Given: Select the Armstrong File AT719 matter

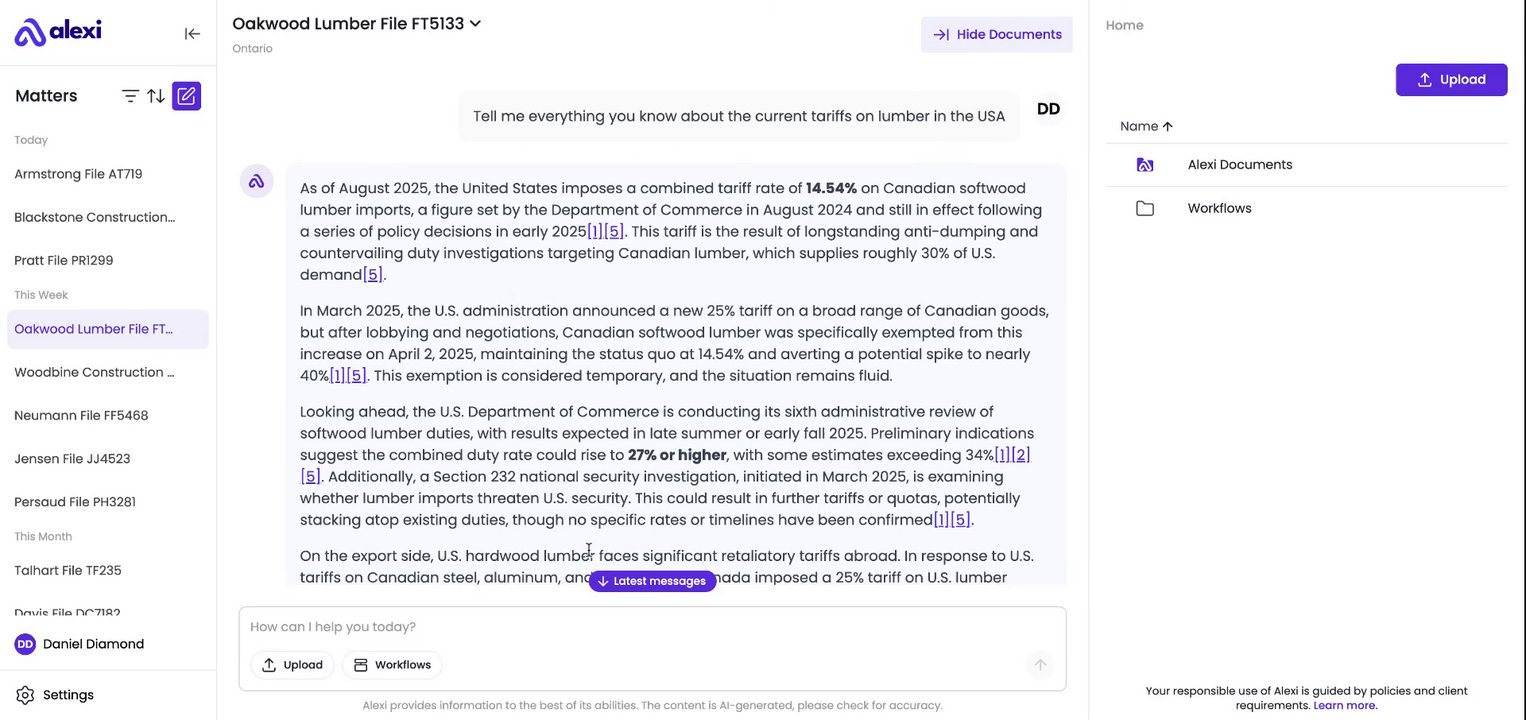Looking at the screenshot, I should (x=78, y=174).
